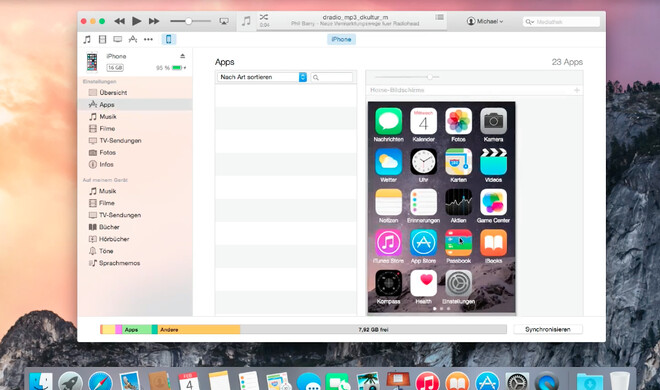Screen dimensions: 660x390
Task: Select the Notizen app icon
Action: (389, 202)
